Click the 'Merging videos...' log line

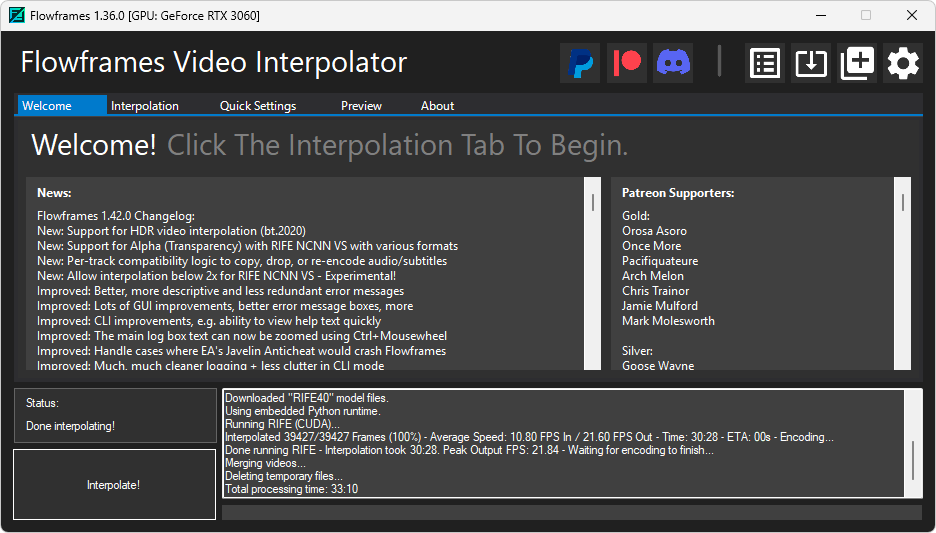265,463
